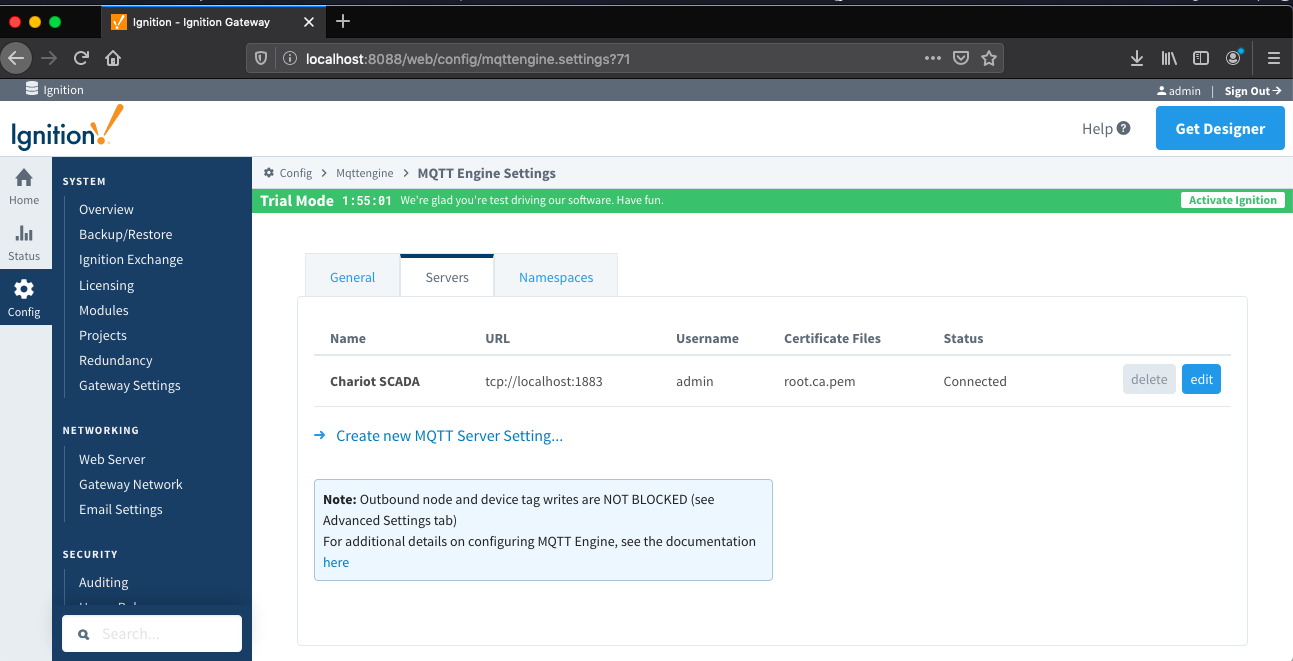Click the Get Designer button
The height and width of the screenshot is (661, 1293).
[x=1220, y=128]
